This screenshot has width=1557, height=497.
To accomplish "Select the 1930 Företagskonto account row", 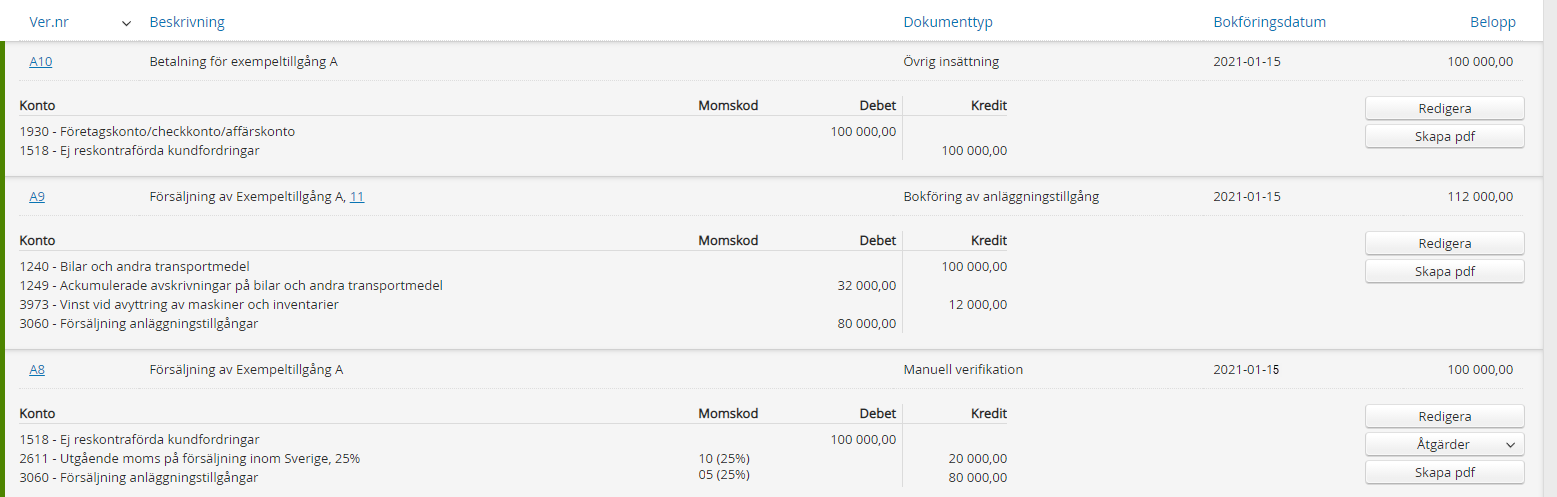I will click(157, 132).
